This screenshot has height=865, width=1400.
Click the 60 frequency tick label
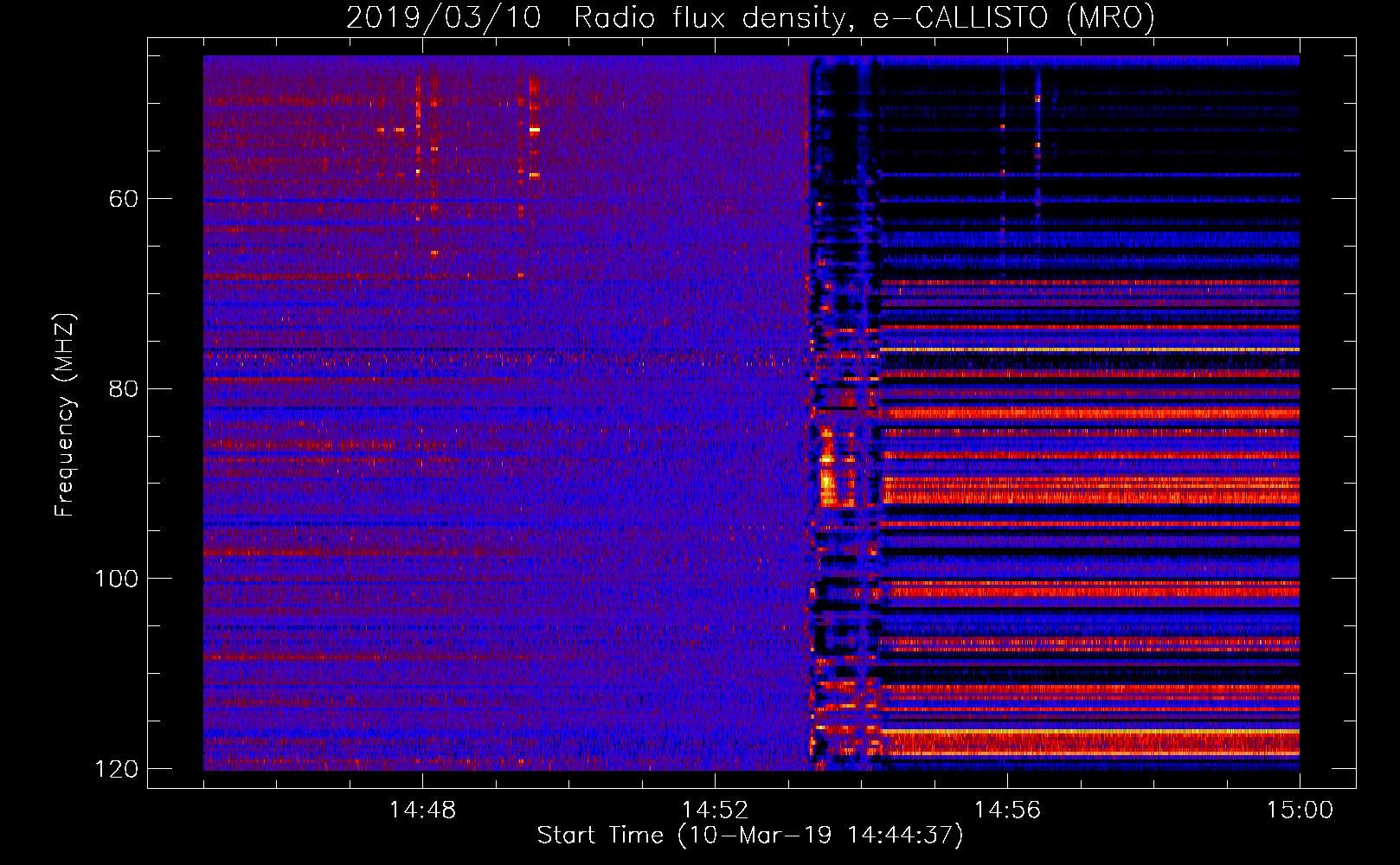(124, 199)
